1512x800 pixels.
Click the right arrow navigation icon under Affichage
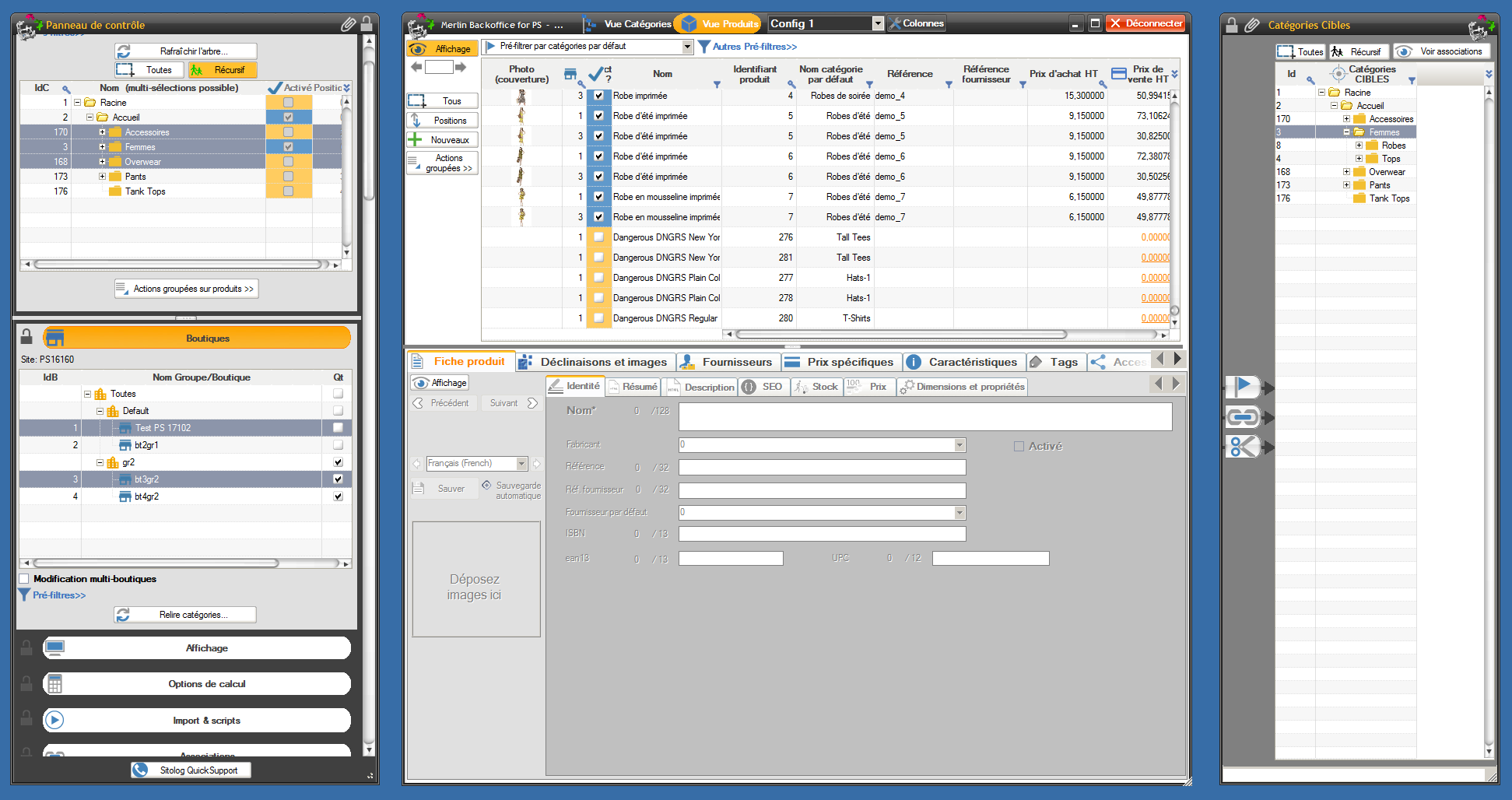coord(461,68)
